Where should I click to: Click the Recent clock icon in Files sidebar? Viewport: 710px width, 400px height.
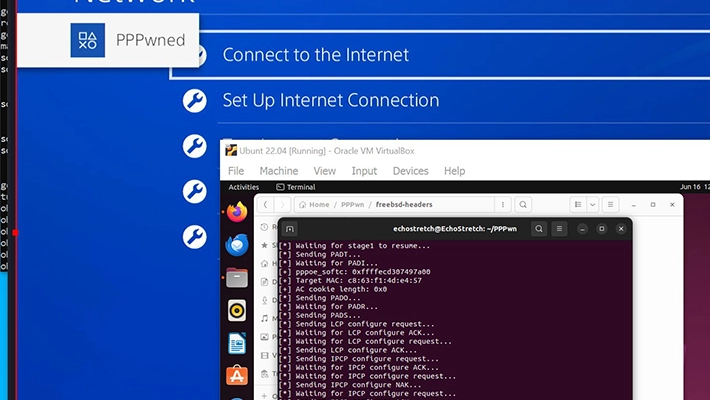(x=264, y=227)
